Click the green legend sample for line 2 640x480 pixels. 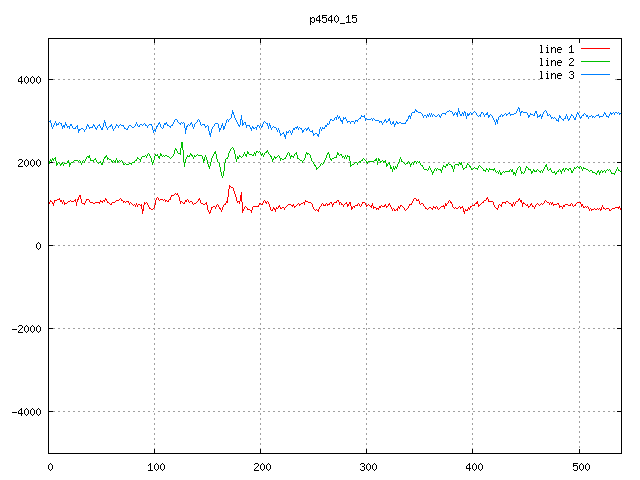[x=595, y=62]
